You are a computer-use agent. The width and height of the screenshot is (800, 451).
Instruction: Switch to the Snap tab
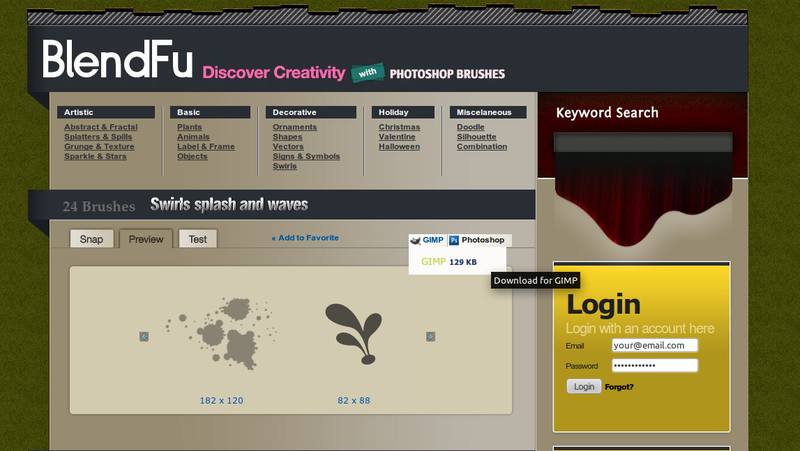coord(91,239)
